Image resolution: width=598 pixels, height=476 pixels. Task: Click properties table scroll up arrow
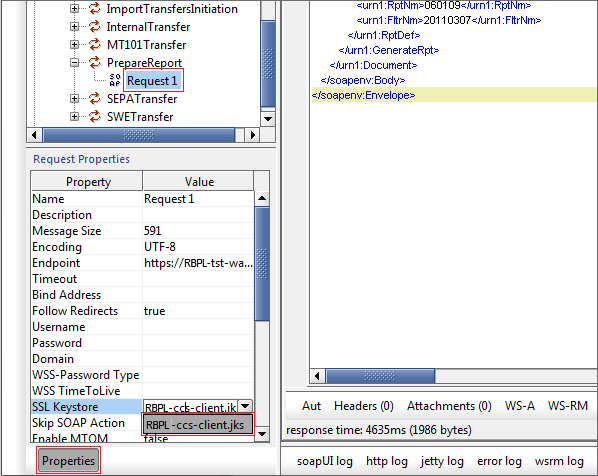tap(262, 198)
